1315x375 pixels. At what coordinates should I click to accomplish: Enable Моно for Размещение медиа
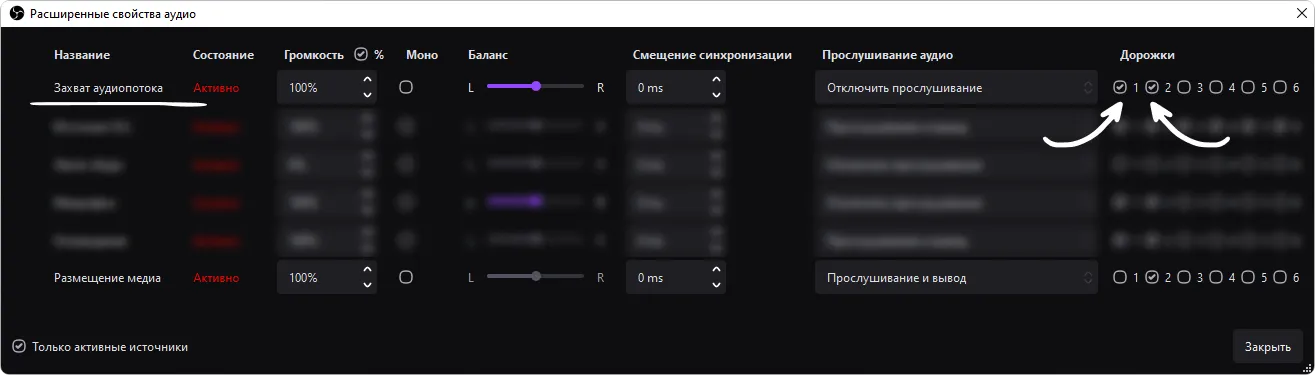pyautogui.click(x=406, y=277)
